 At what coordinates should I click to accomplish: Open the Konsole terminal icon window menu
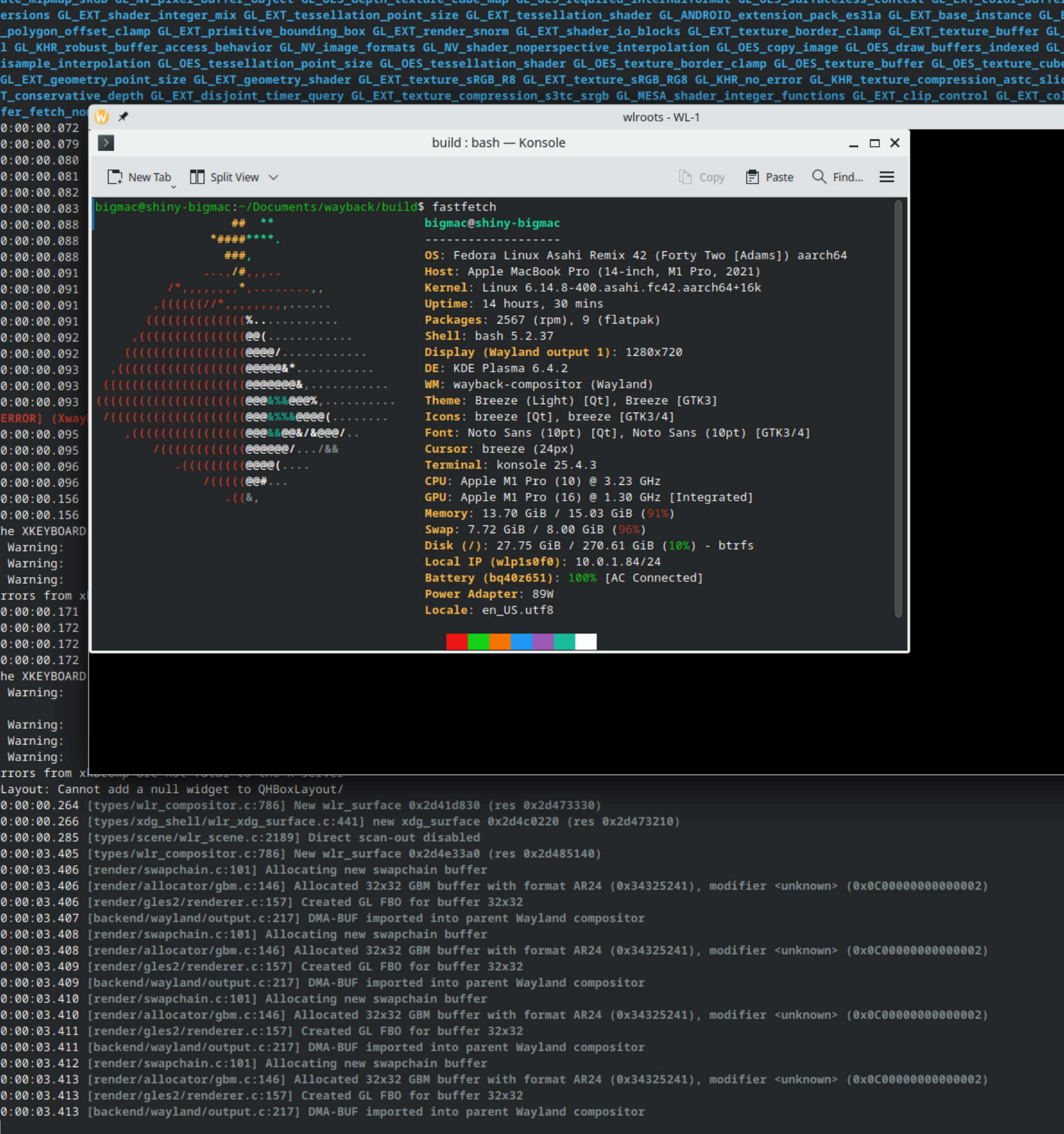click(106, 143)
